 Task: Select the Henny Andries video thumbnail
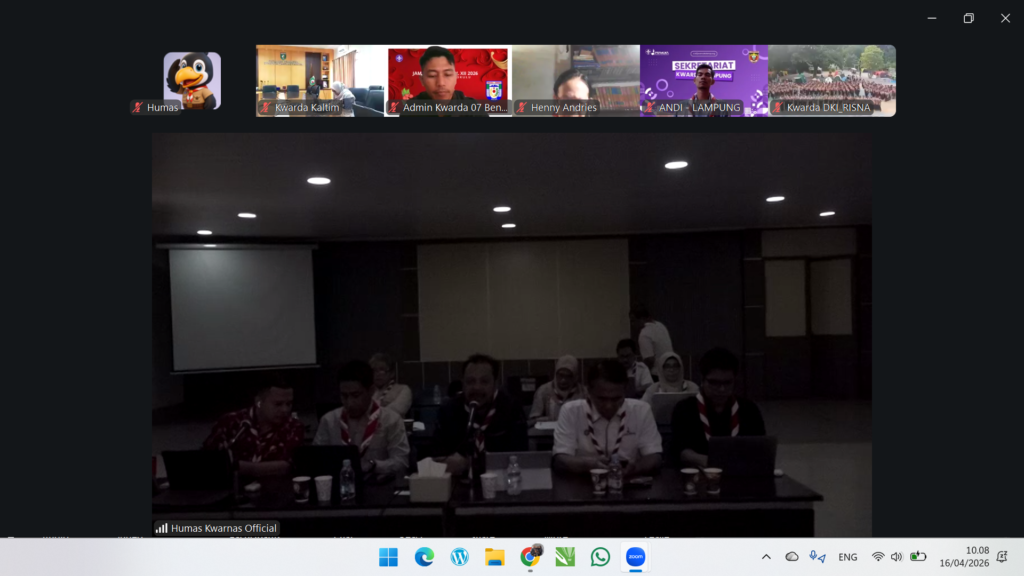(576, 80)
